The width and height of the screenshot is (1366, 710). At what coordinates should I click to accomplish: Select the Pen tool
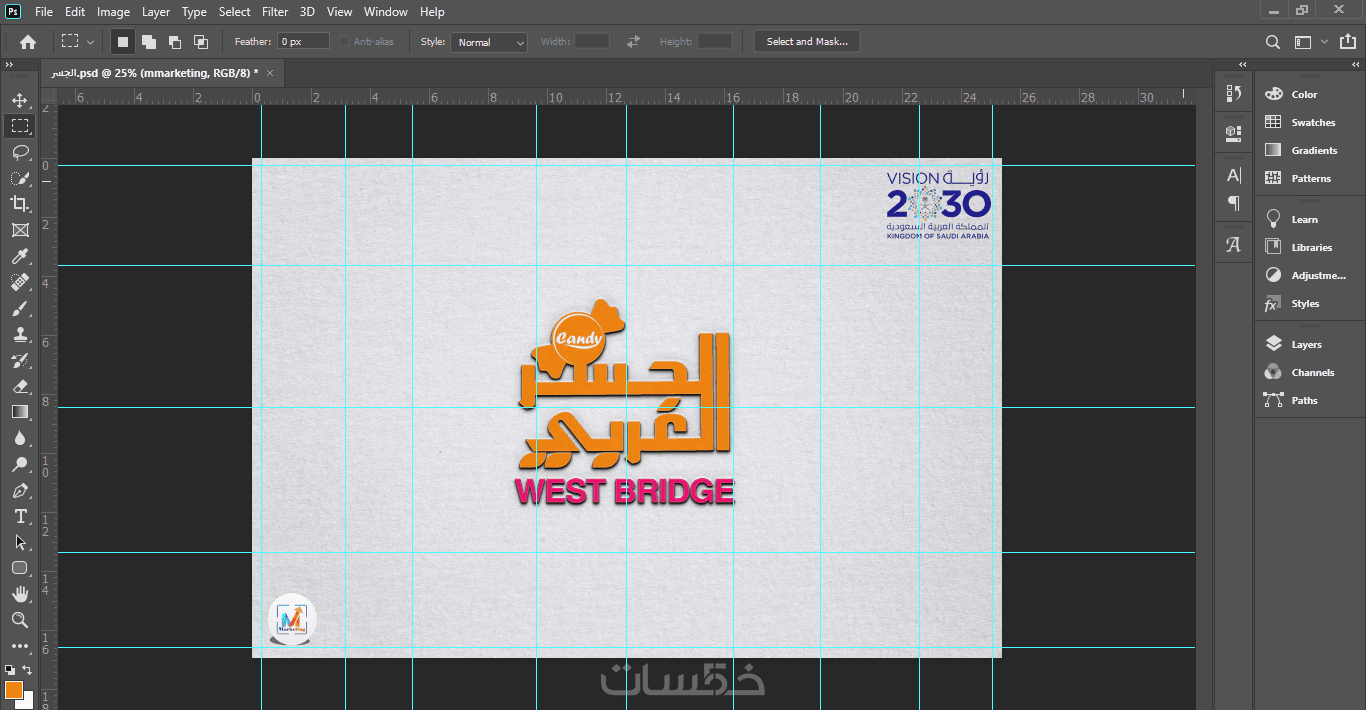(x=20, y=490)
